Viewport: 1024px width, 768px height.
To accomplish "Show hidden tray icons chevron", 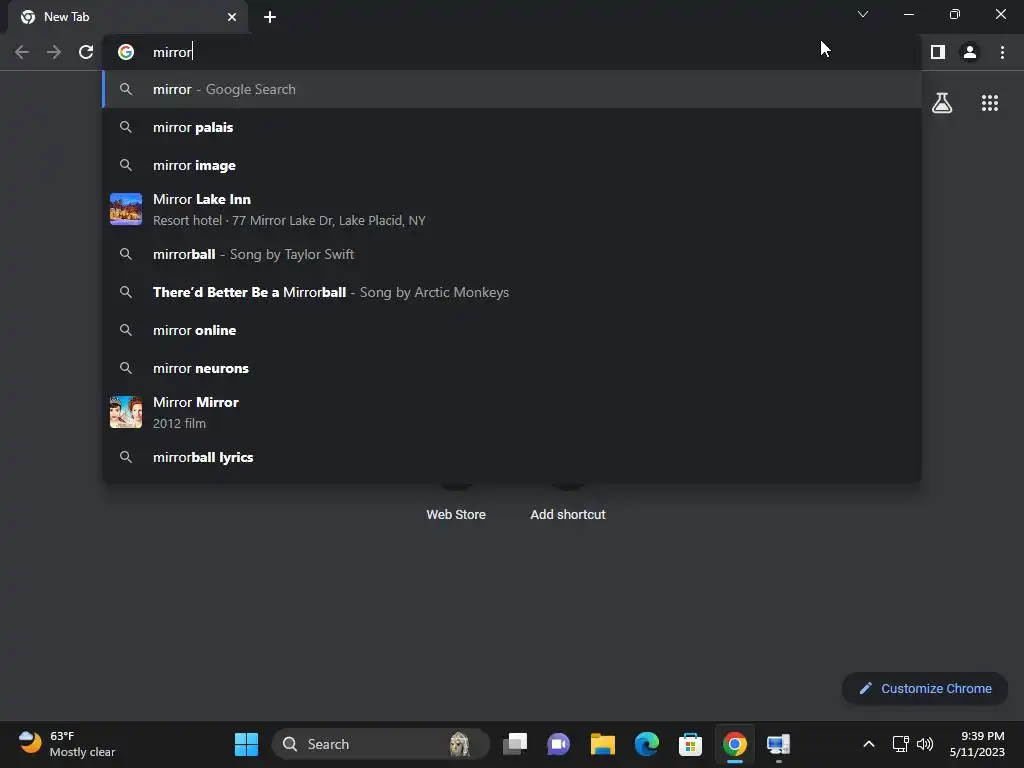I will [x=869, y=744].
